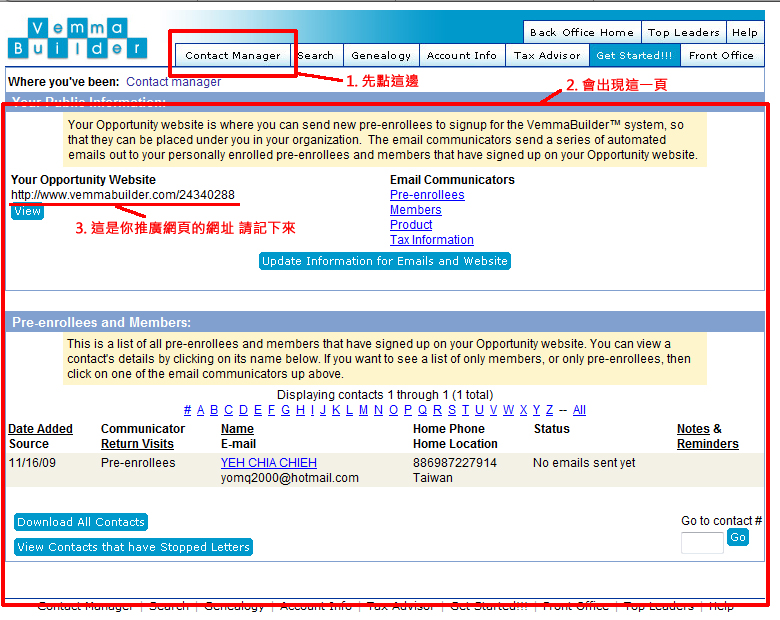Filter contacts by letter P
The width and height of the screenshot is (780, 620).
click(x=408, y=410)
